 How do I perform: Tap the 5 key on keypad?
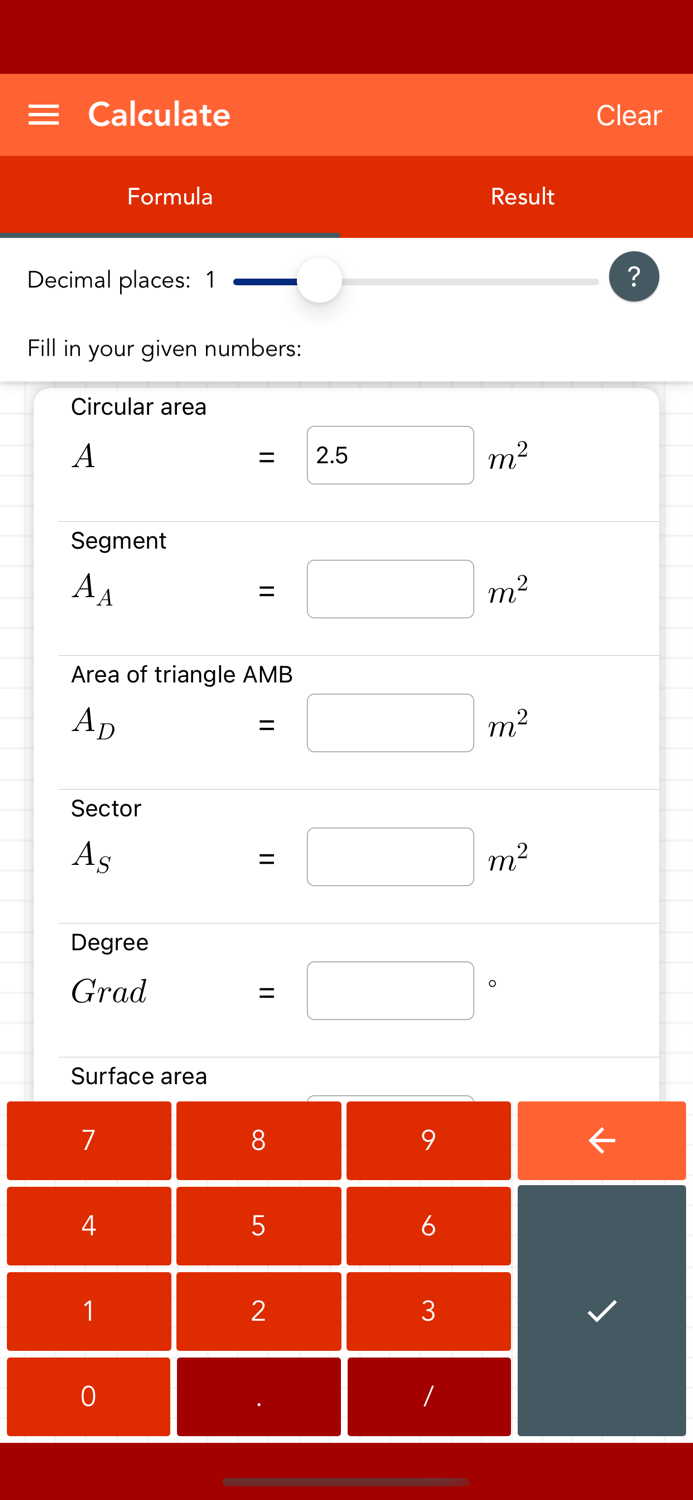pos(259,1225)
